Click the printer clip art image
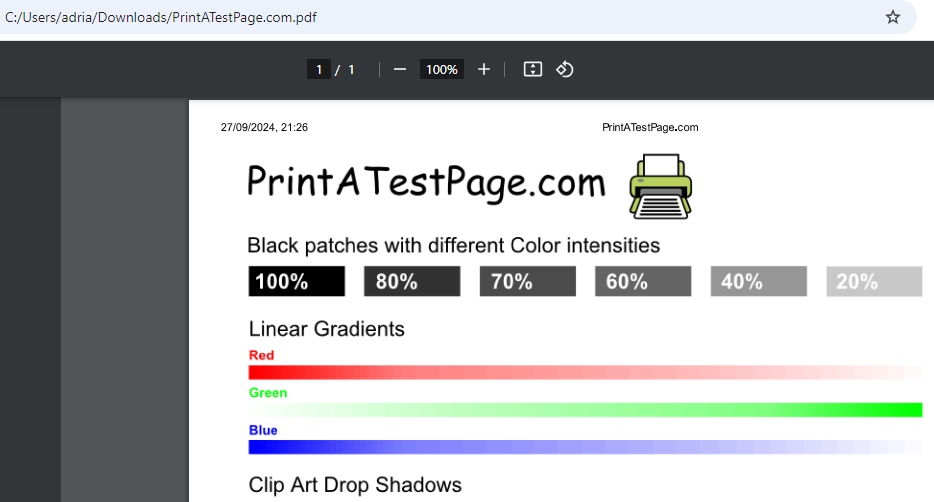934x502 pixels. point(661,186)
